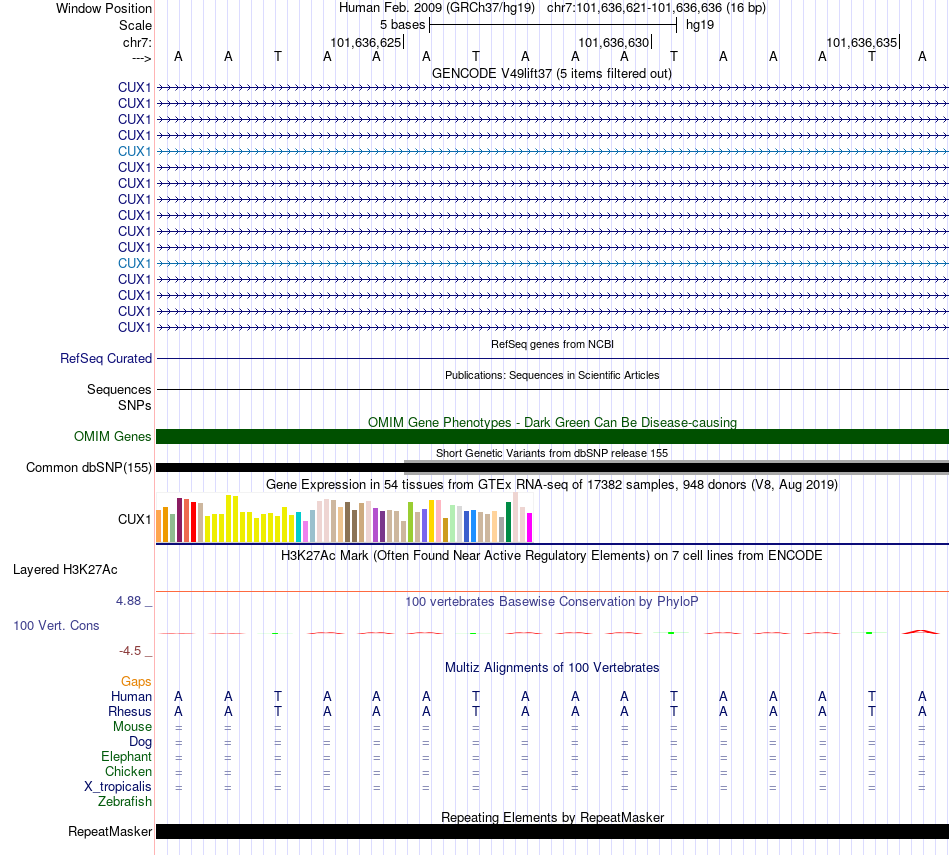950x855 pixels.
Task: Open the OMIM Gene Phenotypes title
Action: pos(552,422)
